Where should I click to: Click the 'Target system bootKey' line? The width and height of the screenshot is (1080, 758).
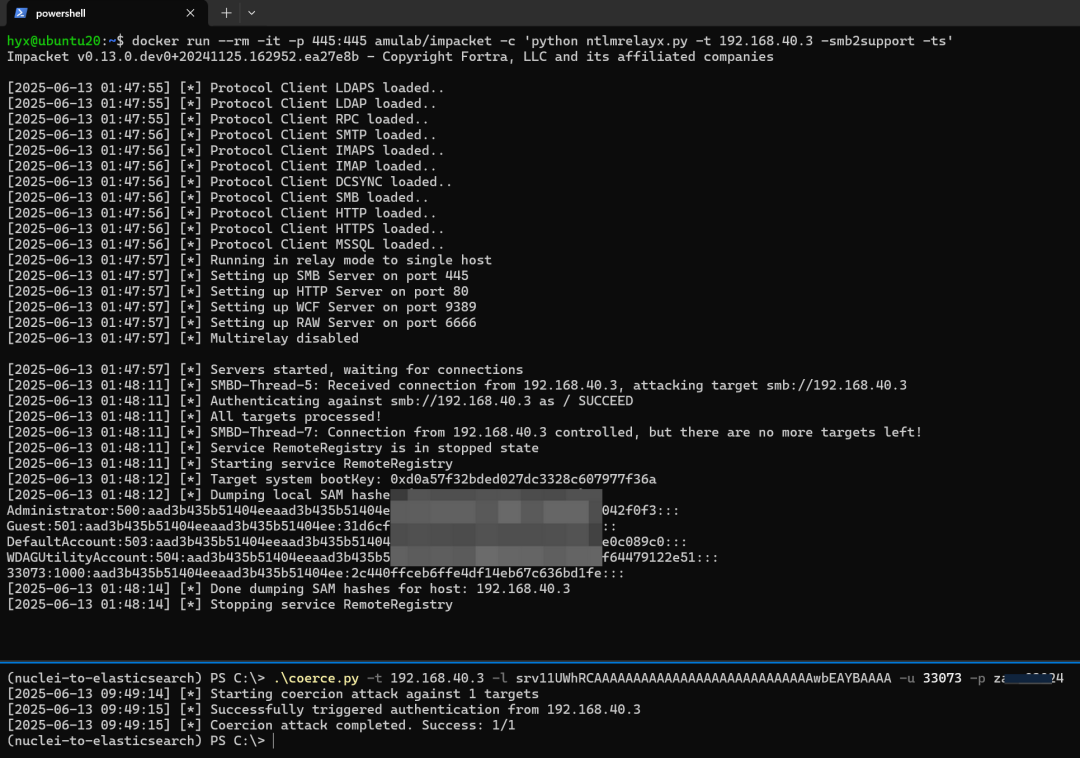point(331,479)
